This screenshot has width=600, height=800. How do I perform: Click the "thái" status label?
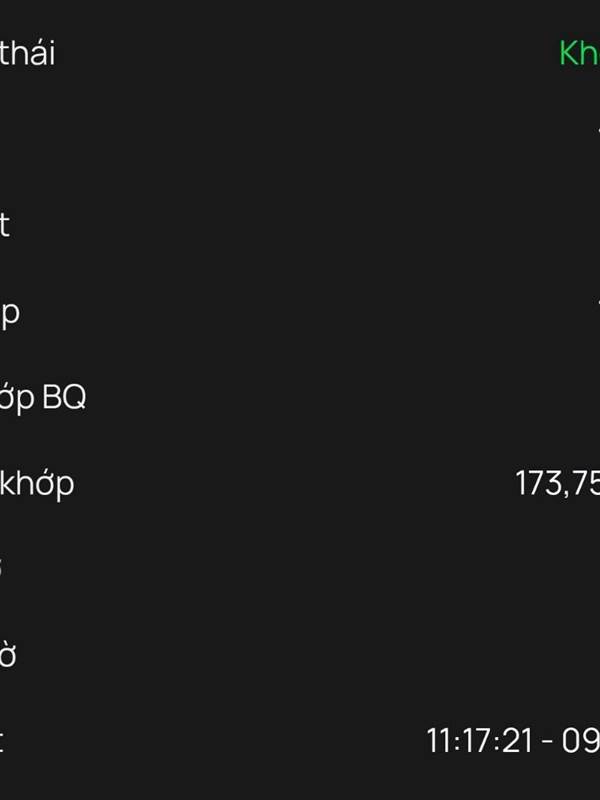(x=27, y=52)
